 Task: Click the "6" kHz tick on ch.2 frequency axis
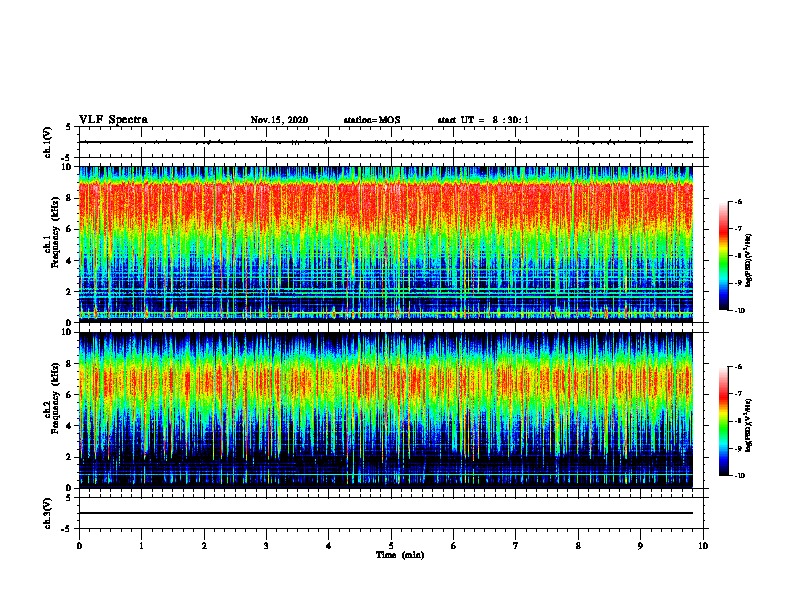[70, 395]
